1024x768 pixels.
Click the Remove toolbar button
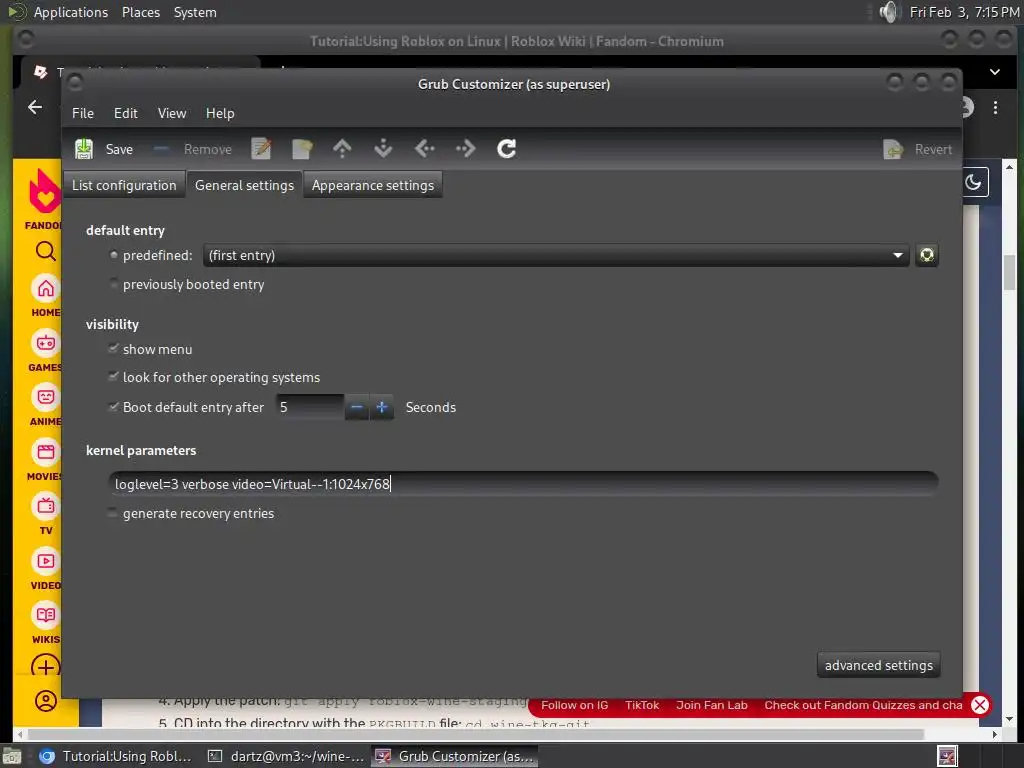pyautogui.click(x=193, y=150)
